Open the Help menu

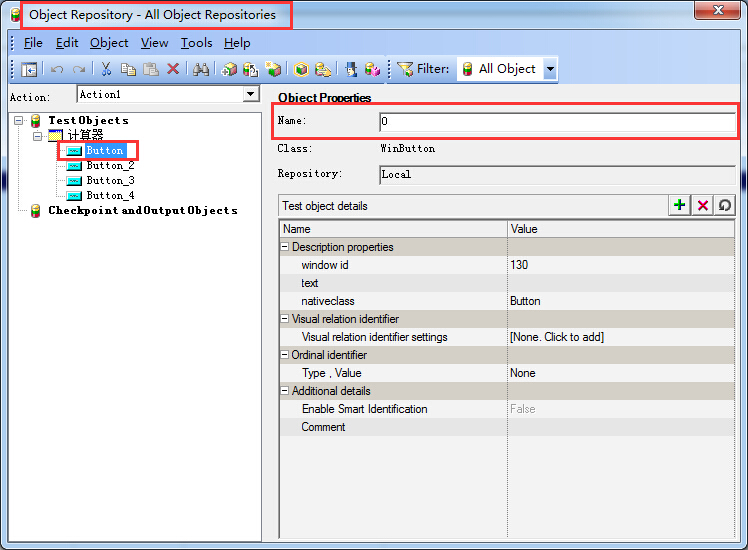click(237, 43)
